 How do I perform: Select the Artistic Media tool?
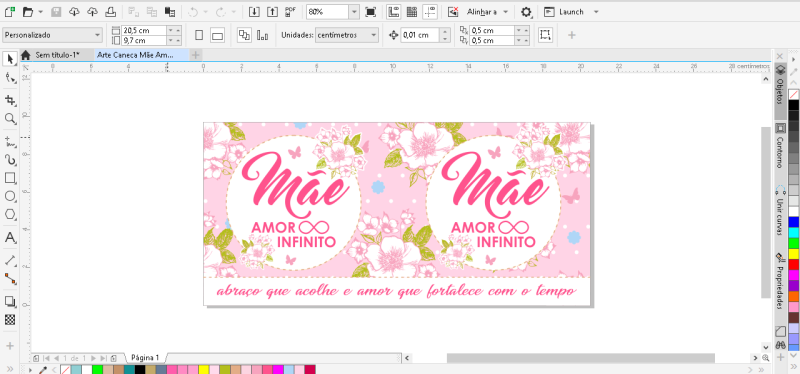coord(10,160)
